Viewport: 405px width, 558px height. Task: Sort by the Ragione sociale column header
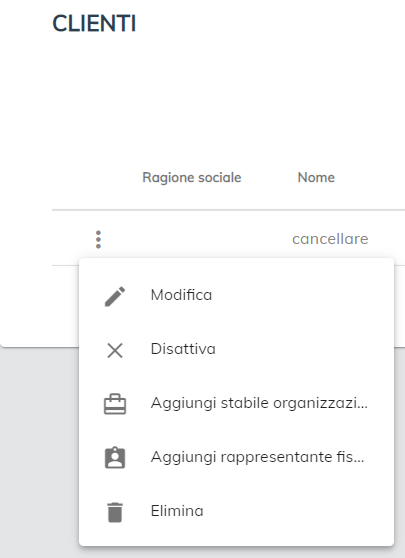[192, 178]
